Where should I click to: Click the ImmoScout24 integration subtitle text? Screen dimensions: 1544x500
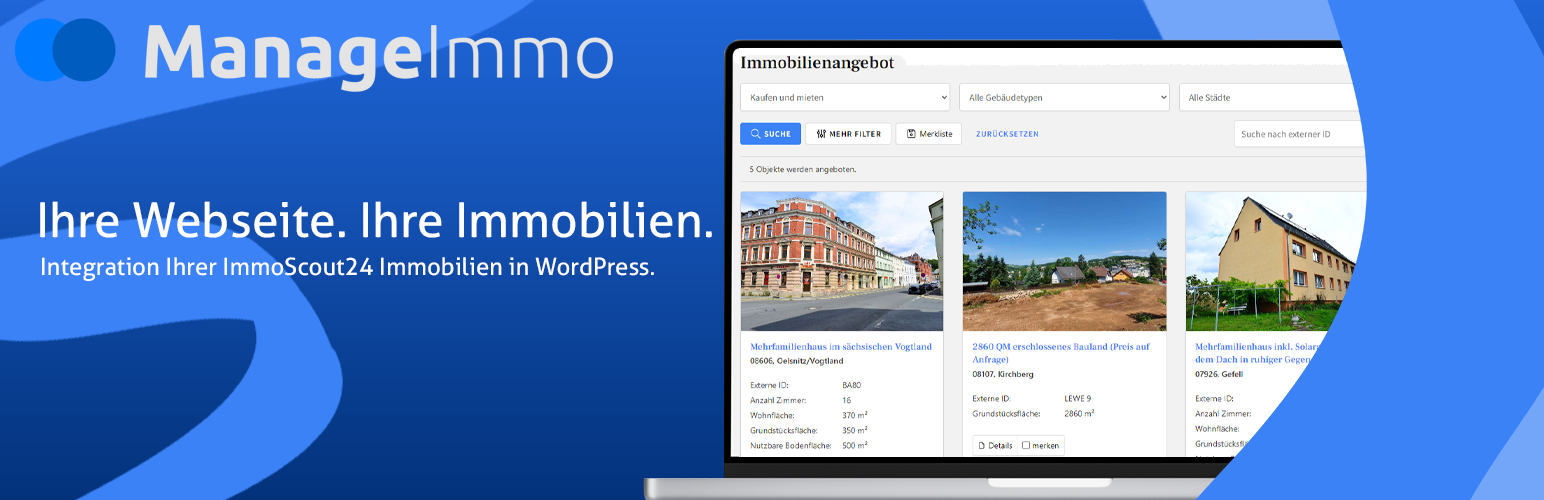tap(347, 268)
